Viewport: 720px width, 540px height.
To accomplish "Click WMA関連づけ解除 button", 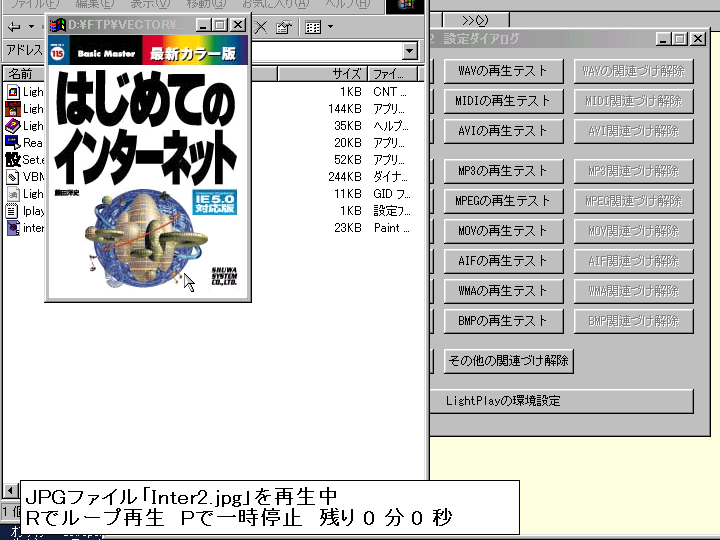I will coord(633,291).
